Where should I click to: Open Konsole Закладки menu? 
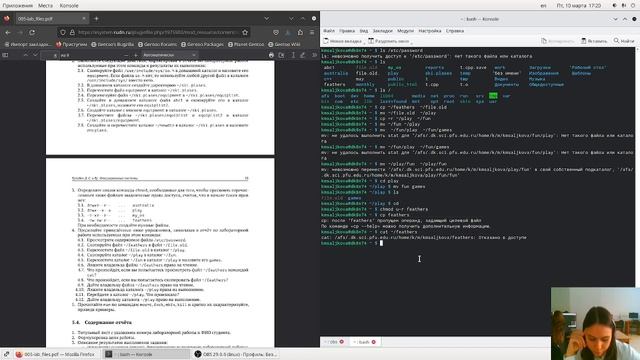tap(382, 31)
